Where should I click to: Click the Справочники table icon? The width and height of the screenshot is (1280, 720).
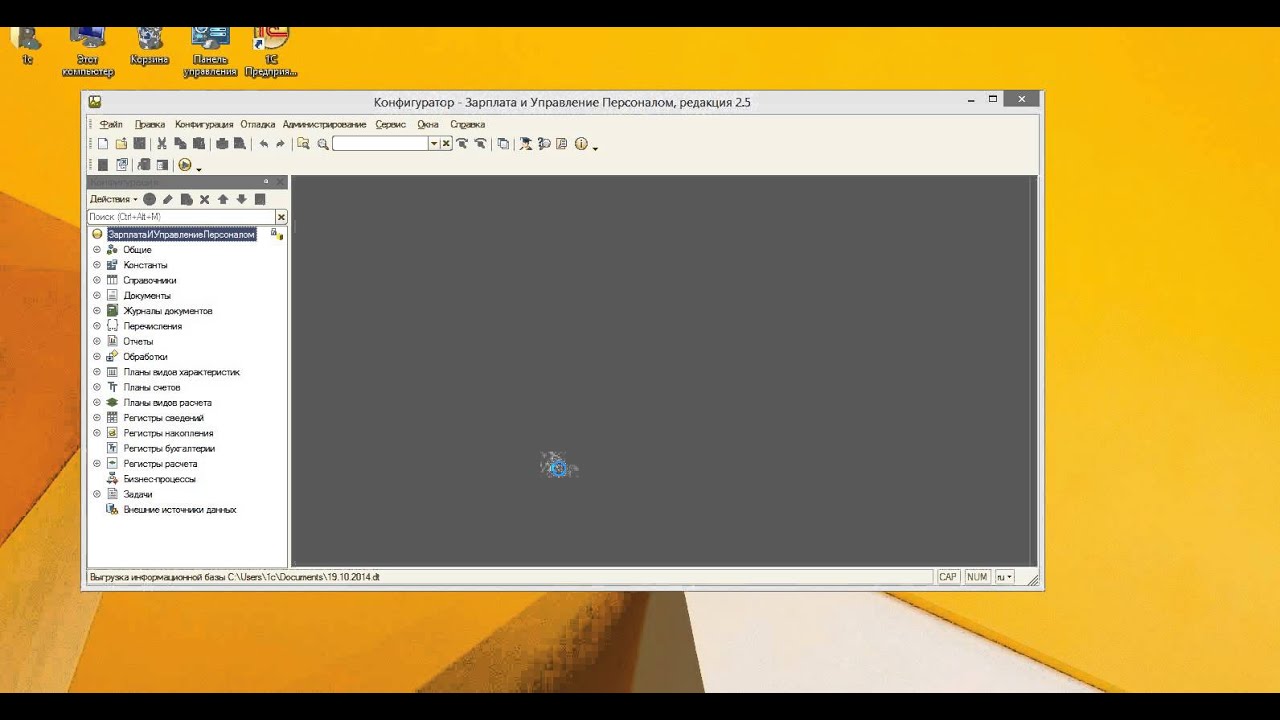click(112, 280)
